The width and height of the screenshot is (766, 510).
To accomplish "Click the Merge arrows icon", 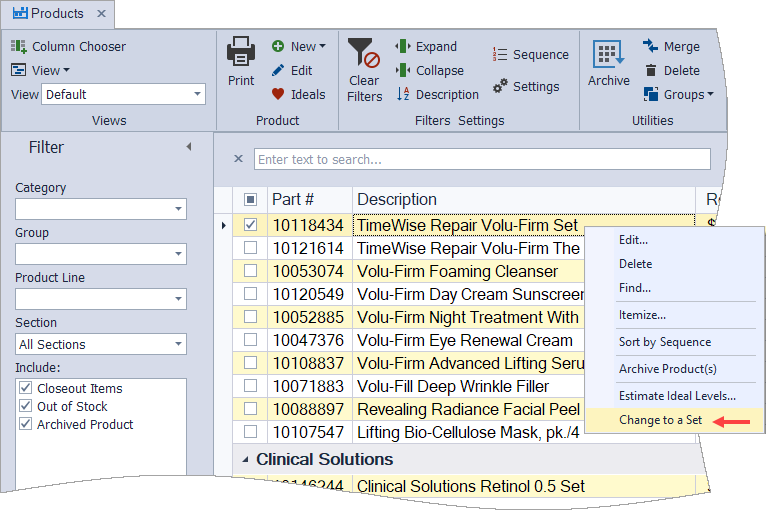I will [650, 46].
